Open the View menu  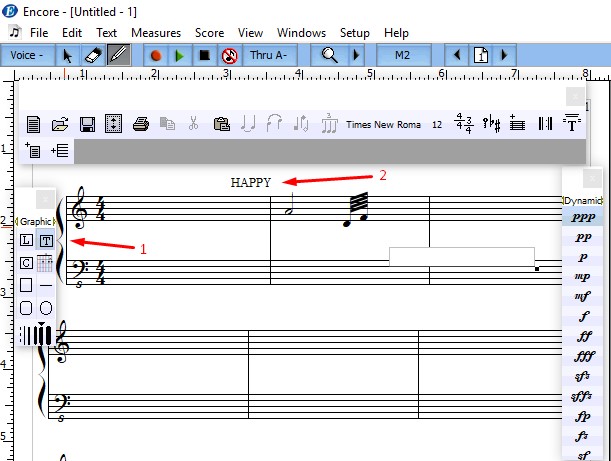(250, 33)
